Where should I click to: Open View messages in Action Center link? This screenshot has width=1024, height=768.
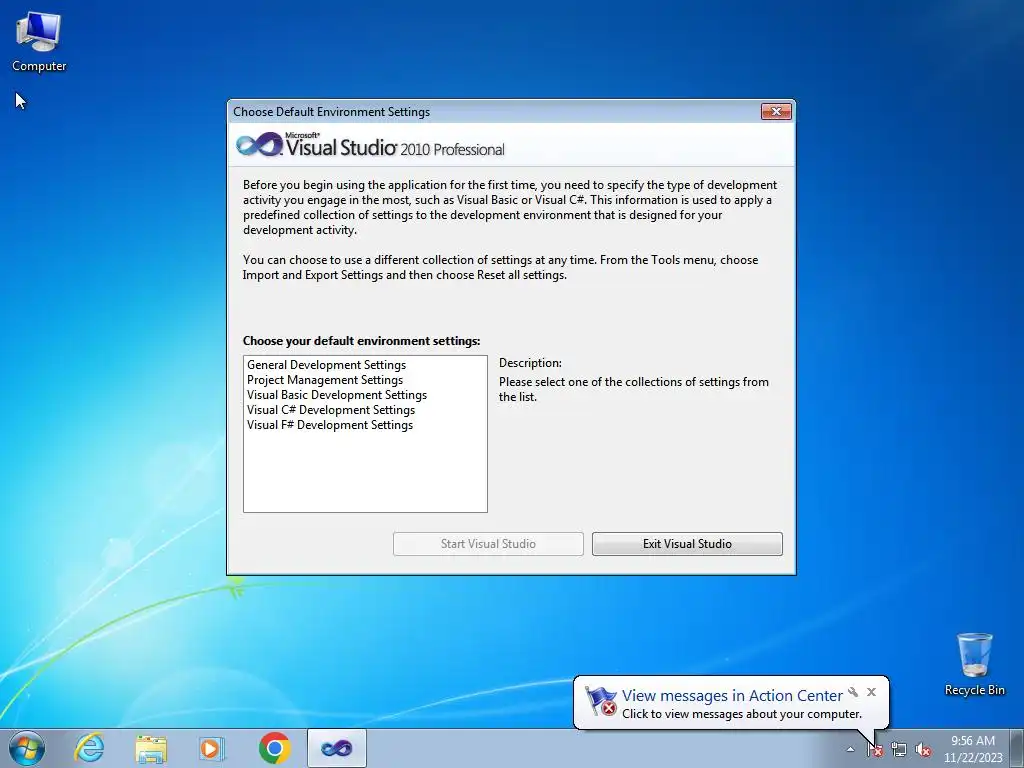coord(732,696)
